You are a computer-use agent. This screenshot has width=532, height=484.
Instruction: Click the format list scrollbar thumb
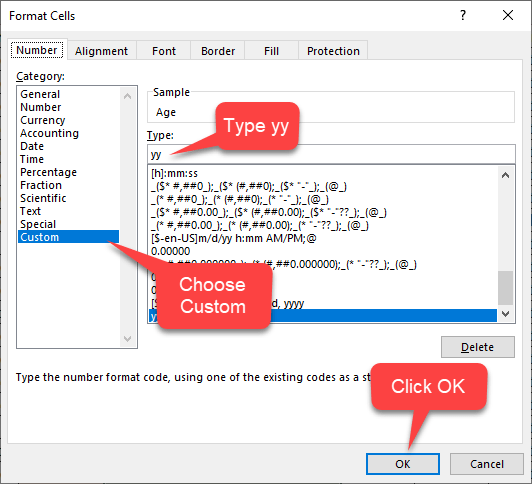pyautogui.click(x=506, y=288)
